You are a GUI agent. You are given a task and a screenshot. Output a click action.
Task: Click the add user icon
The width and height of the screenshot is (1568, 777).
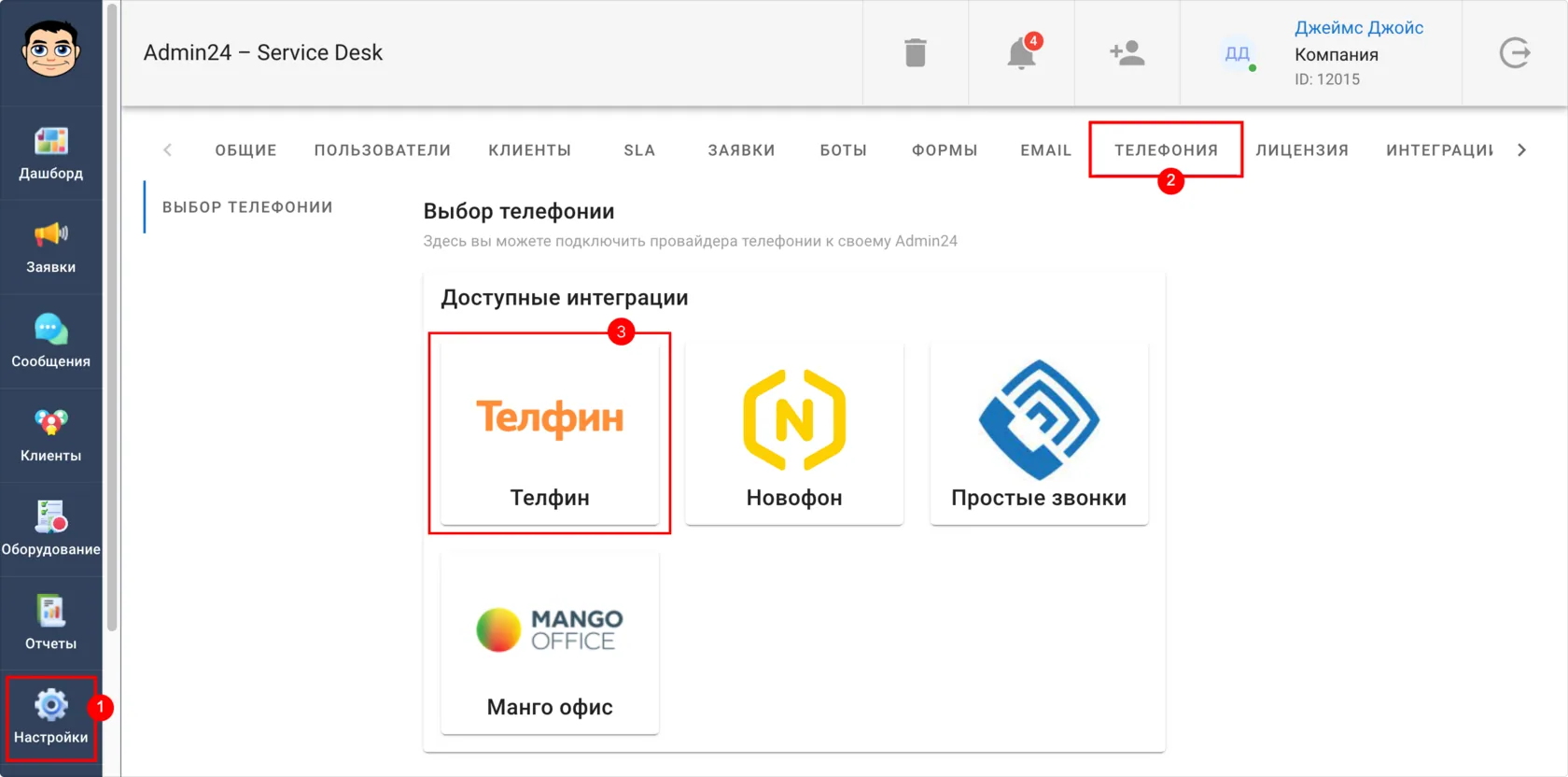1127,53
